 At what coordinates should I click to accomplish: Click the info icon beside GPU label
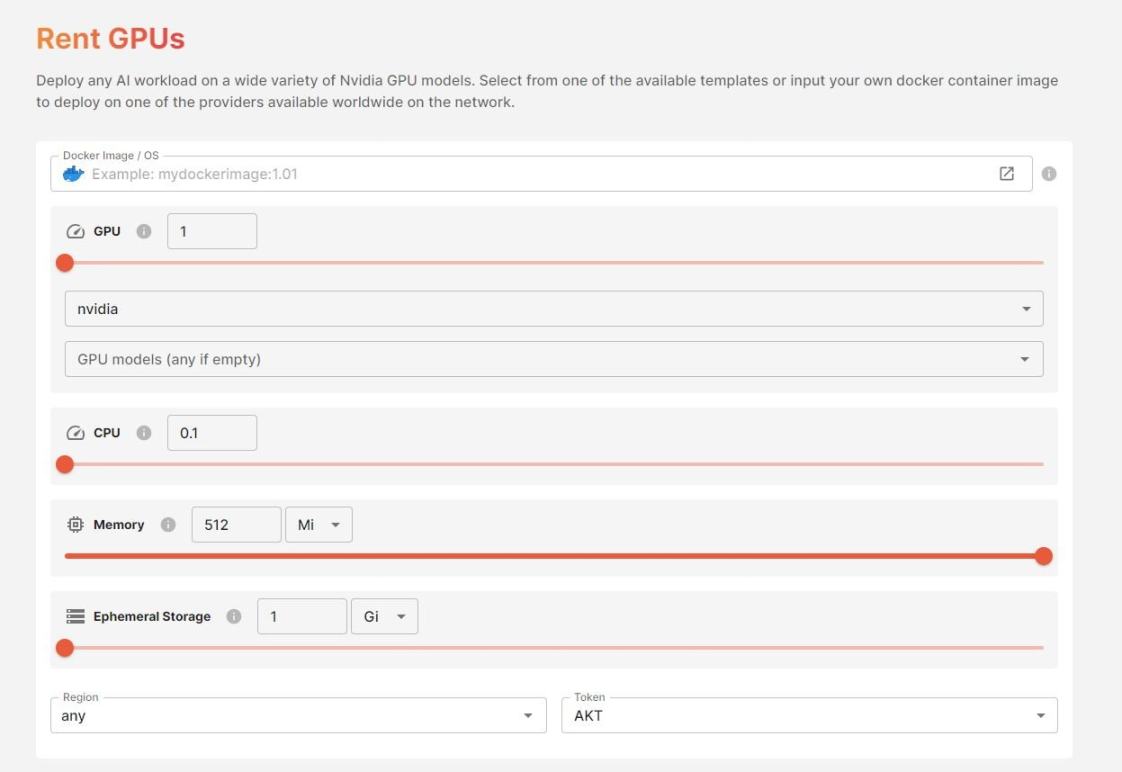coord(143,231)
